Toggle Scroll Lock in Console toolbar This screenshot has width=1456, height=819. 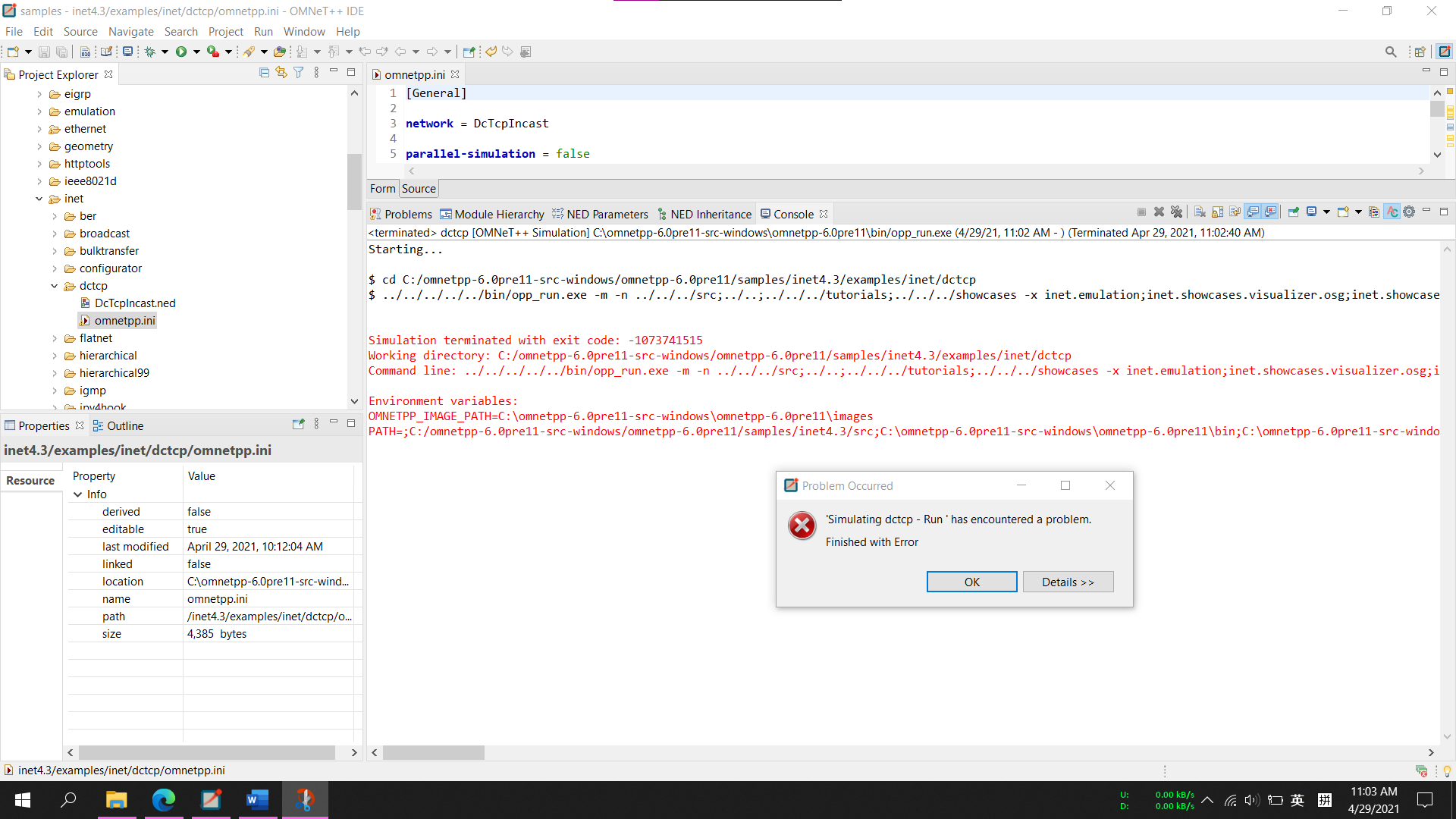point(1217,212)
